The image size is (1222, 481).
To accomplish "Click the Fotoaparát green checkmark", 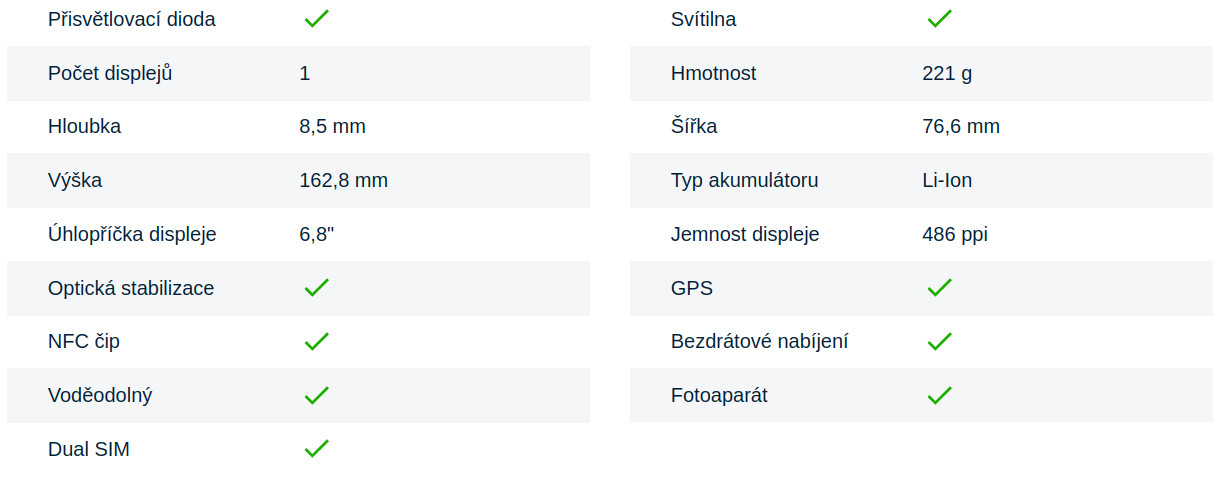I will pyautogui.click(x=939, y=396).
